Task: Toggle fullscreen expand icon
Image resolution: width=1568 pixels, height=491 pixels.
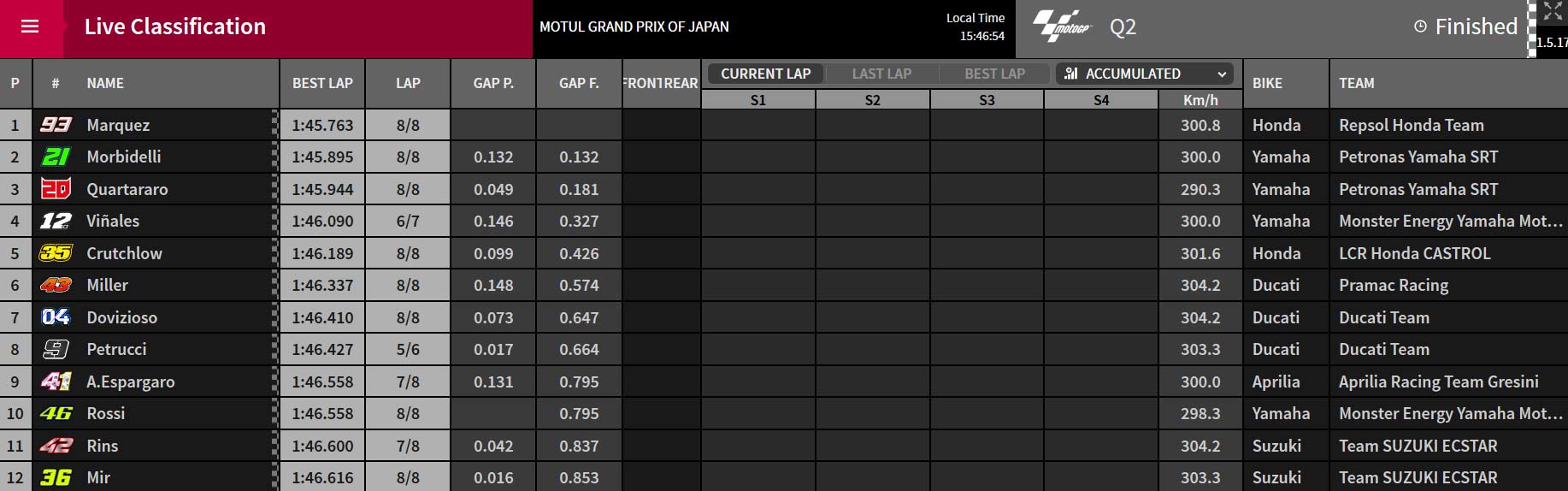Action: pos(1553,11)
